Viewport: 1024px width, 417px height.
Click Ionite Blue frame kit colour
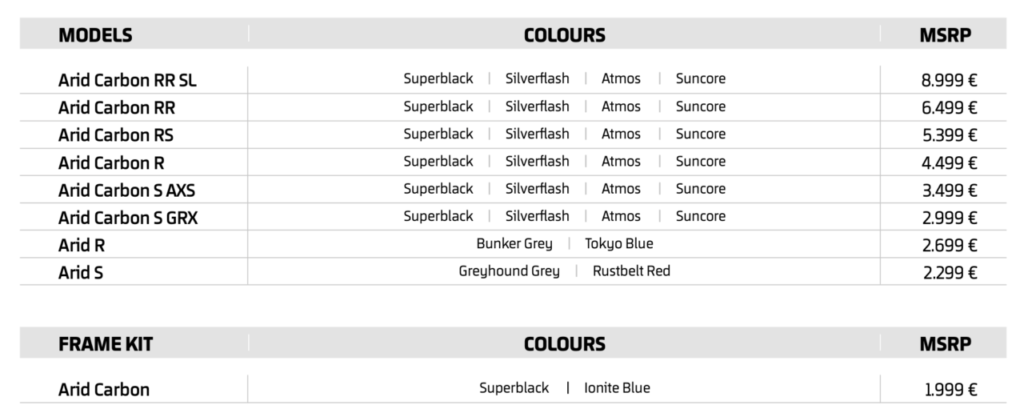[617, 388]
